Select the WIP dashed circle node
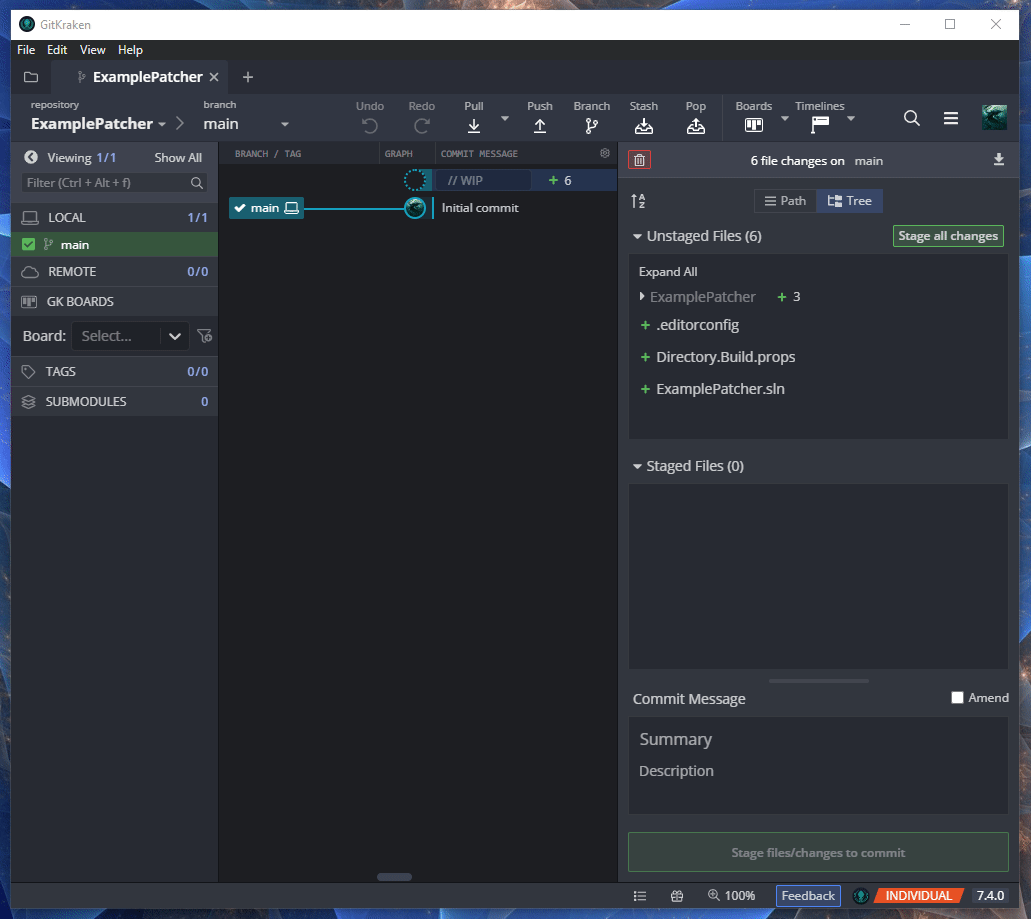This screenshot has width=1031, height=919. click(x=415, y=179)
